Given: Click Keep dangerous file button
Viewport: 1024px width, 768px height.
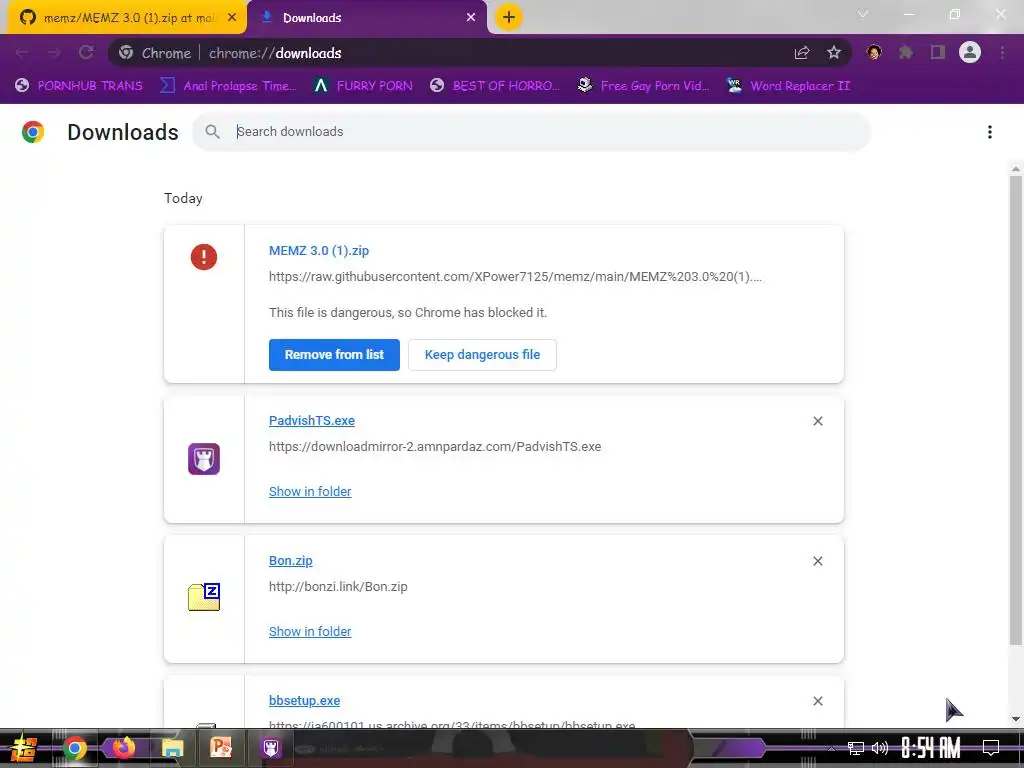Looking at the screenshot, I should 483,355.
